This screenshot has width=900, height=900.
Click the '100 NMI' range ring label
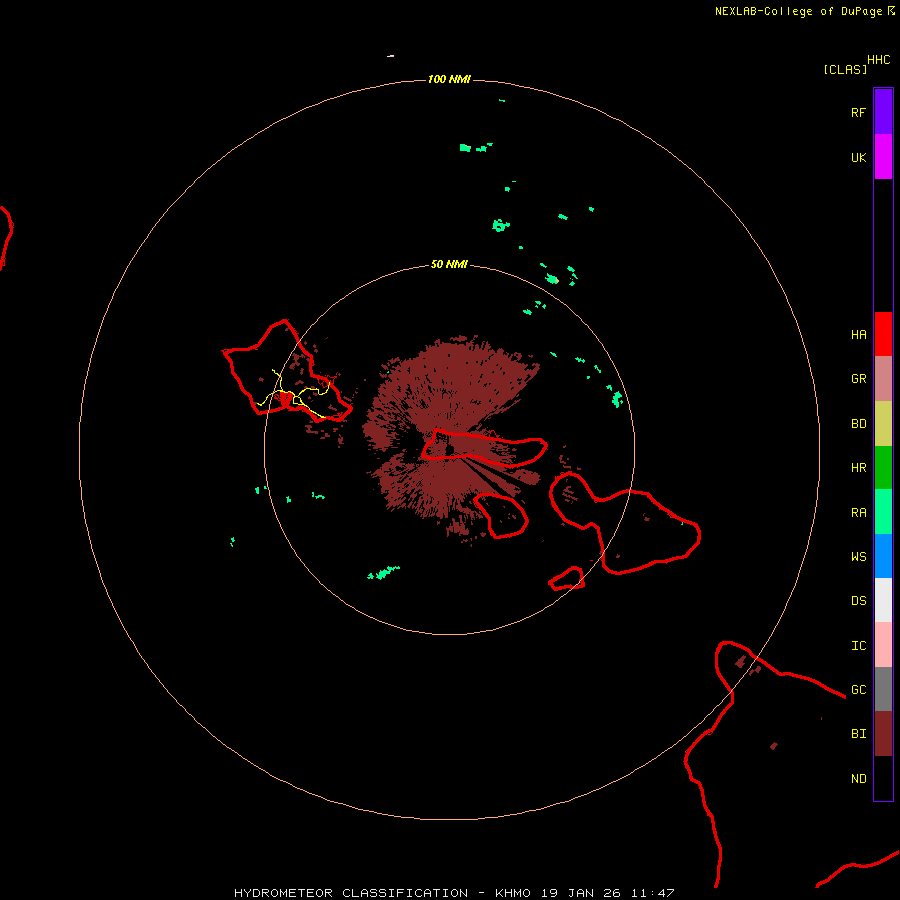point(449,79)
